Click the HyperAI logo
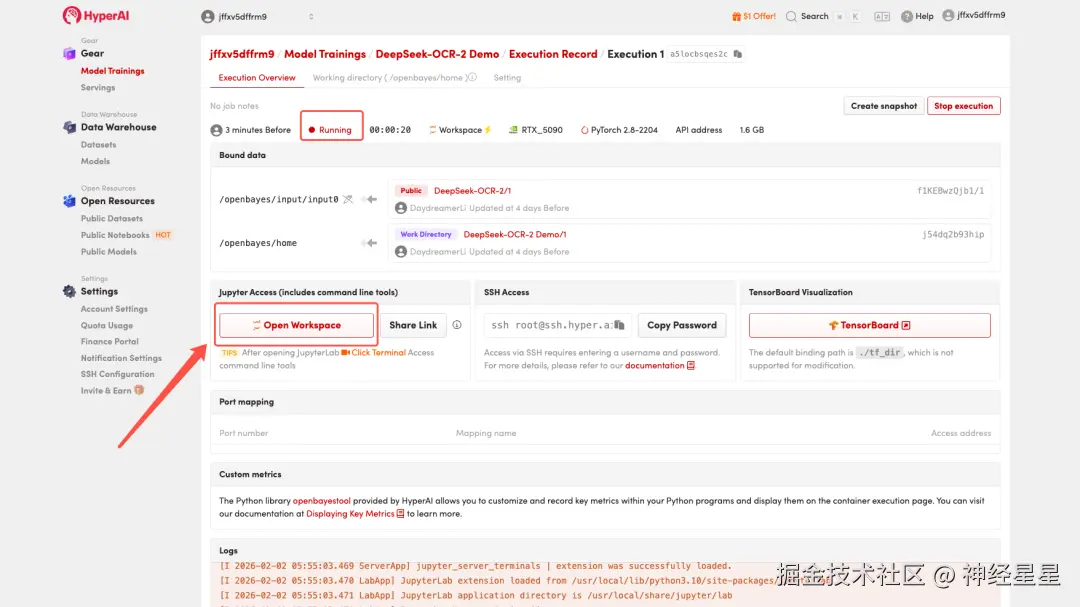The image size is (1080, 607). click(96, 15)
